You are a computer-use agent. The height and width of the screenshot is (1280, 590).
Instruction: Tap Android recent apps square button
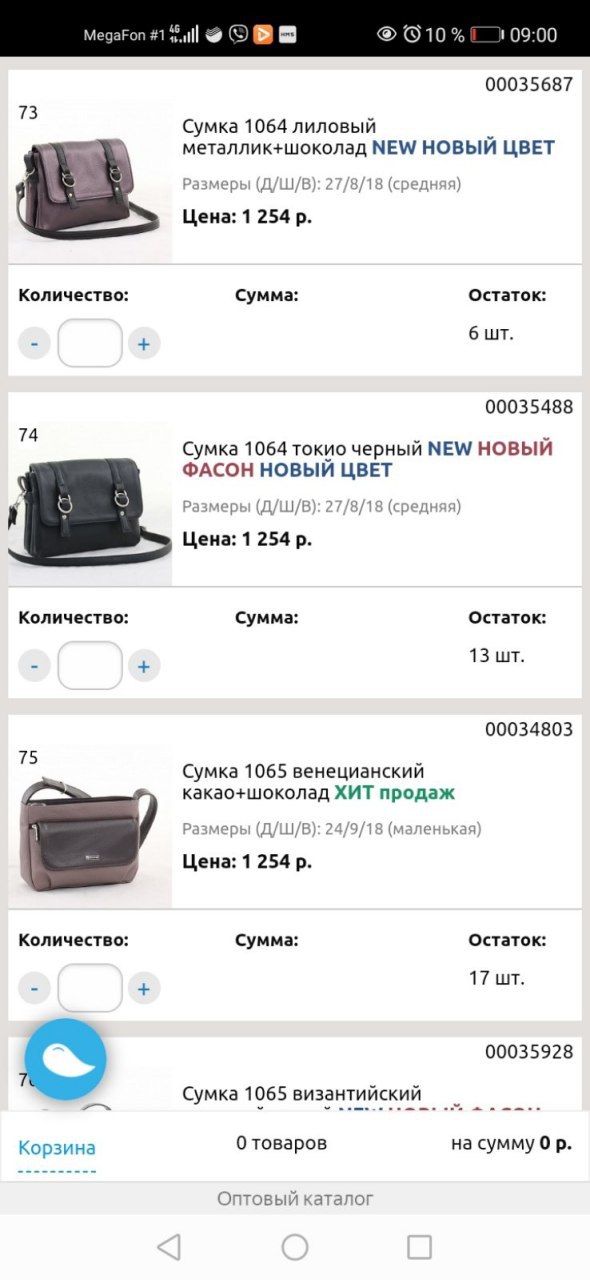coord(420,1246)
